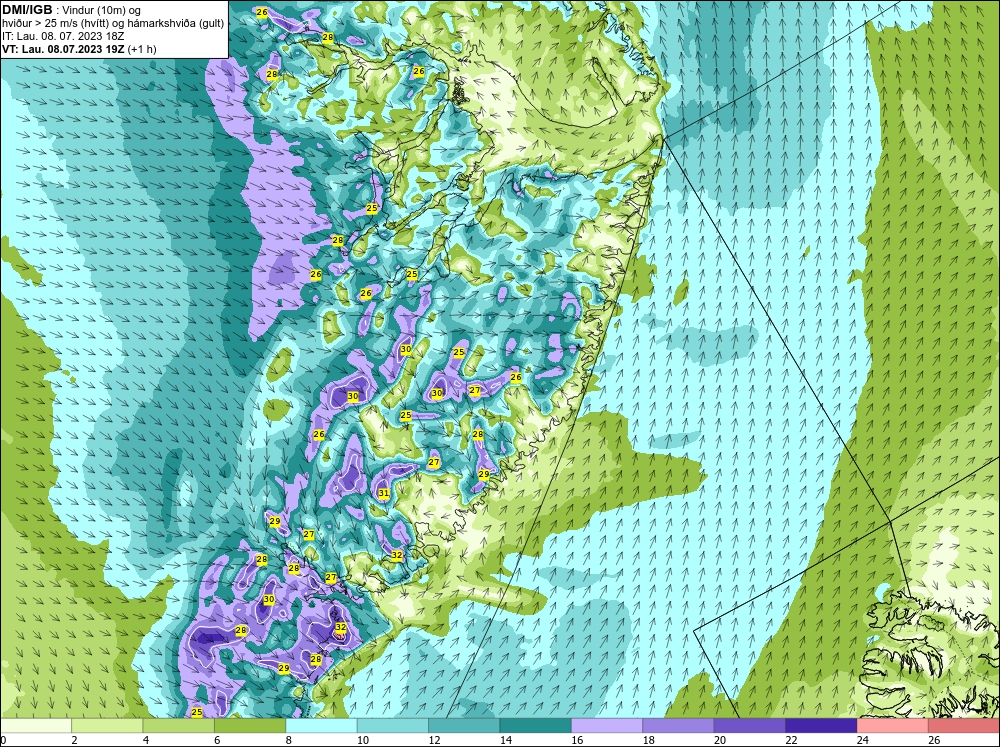Click the 14 tick label on the color scale

point(505,740)
